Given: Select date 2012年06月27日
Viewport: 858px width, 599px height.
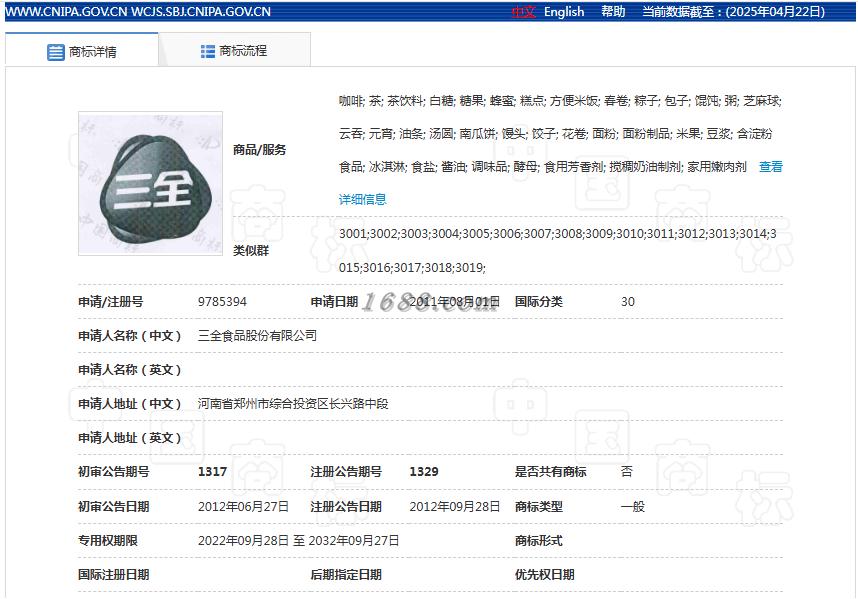Looking at the screenshot, I should click(x=243, y=507).
